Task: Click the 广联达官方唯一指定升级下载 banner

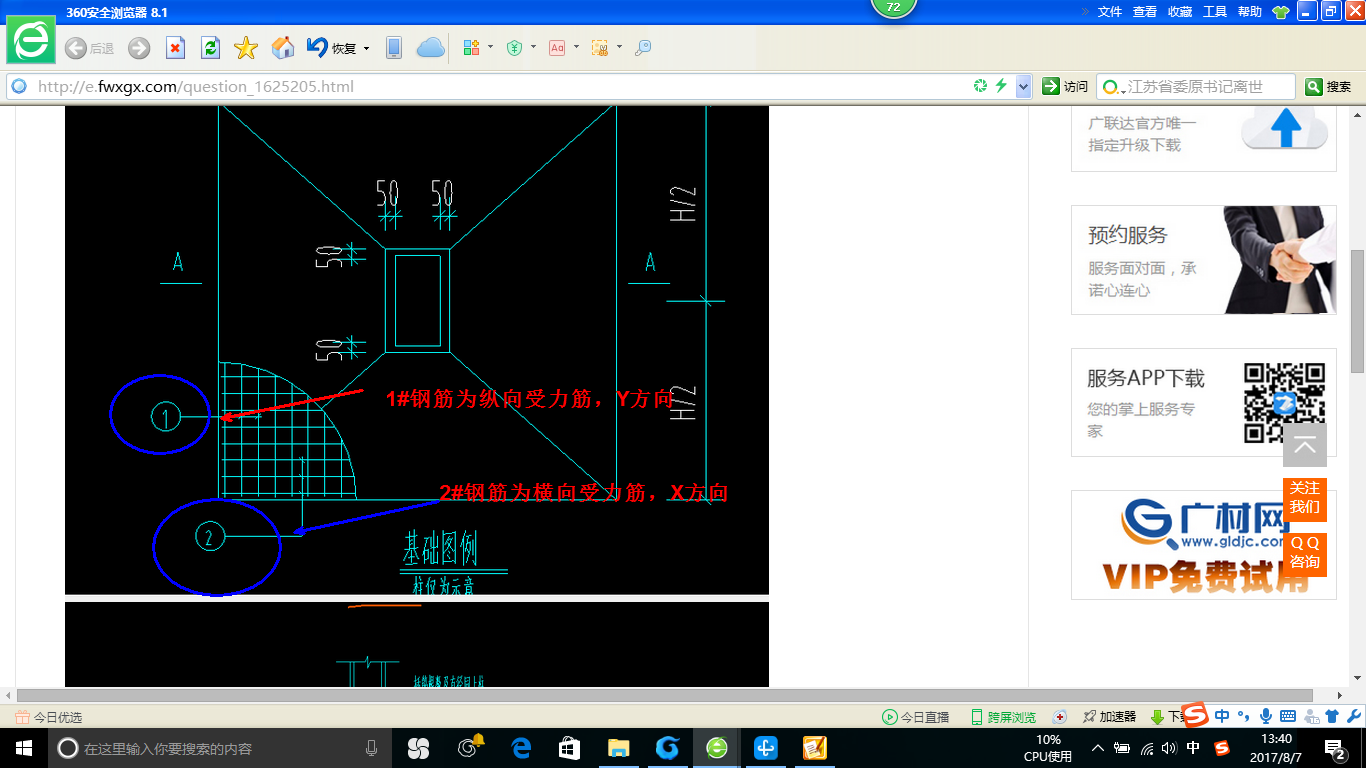Action: point(1204,137)
